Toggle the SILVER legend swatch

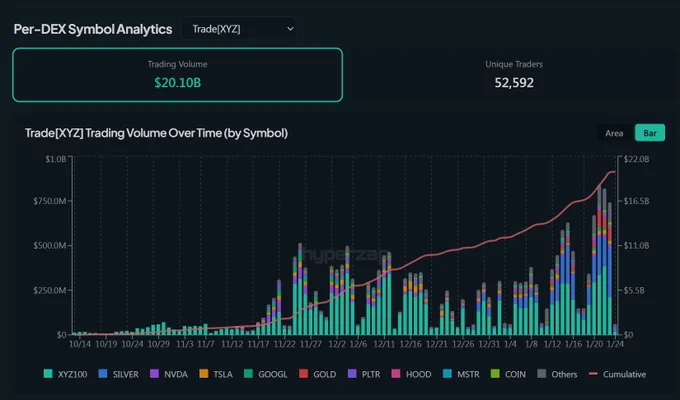pos(103,374)
